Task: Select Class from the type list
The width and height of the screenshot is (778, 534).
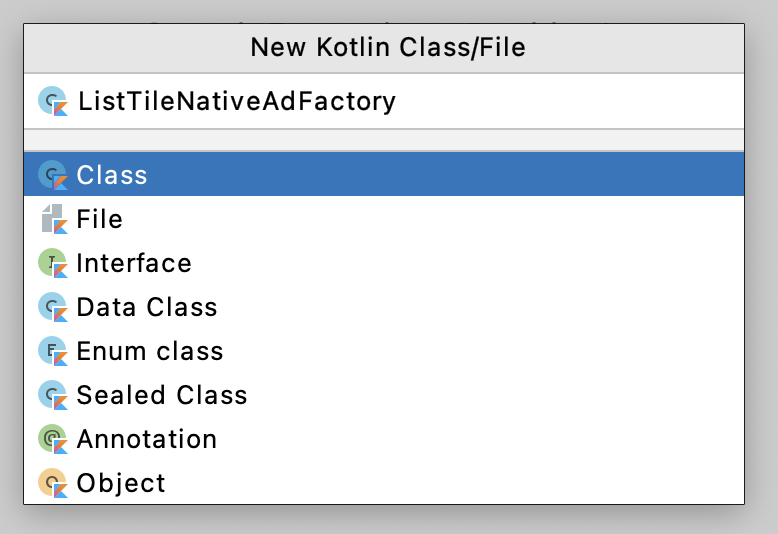Action: pos(112,175)
